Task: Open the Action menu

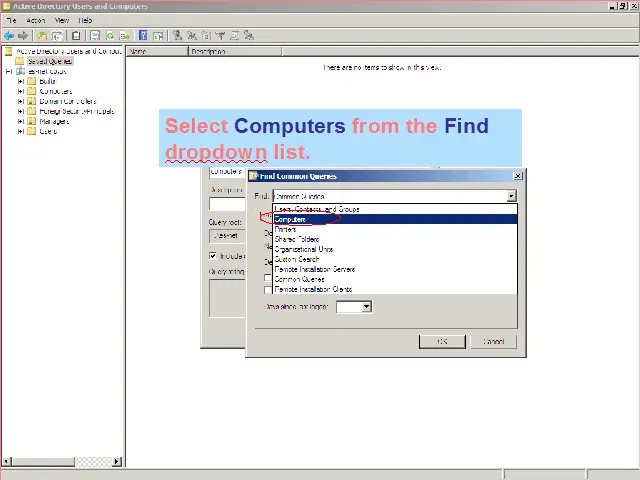Action: (36, 20)
